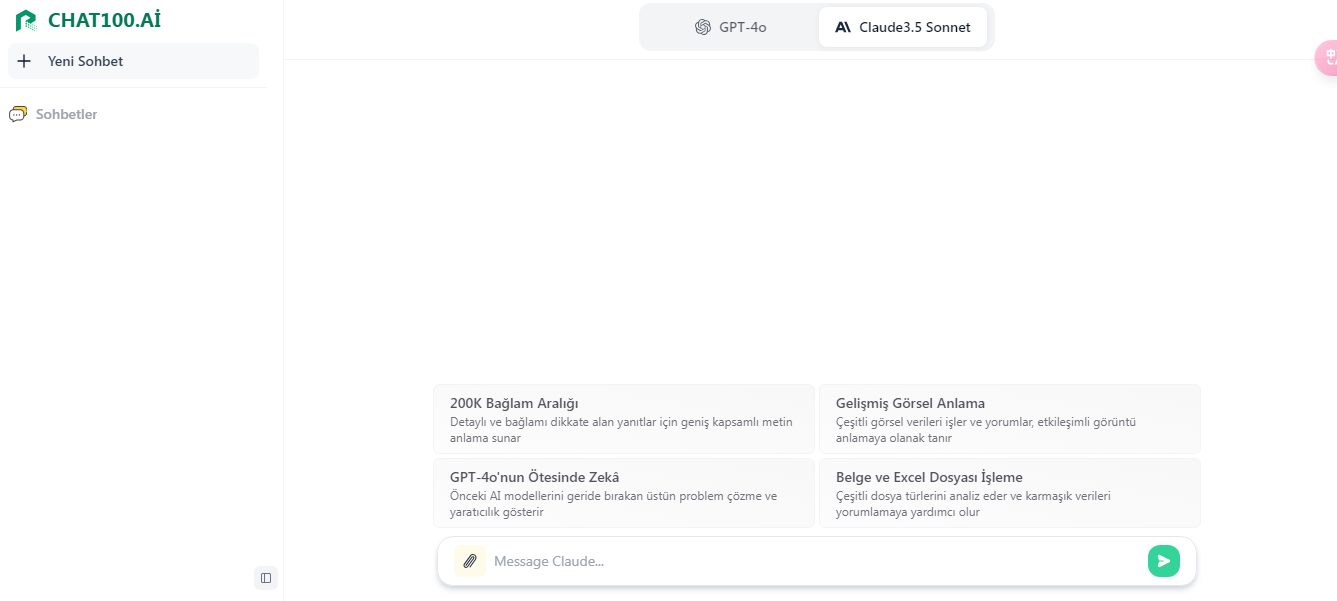Click the empty conversation area above the cards
Image resolution: width=1337 pixels, height=601 pixels.
pos(810,220)
